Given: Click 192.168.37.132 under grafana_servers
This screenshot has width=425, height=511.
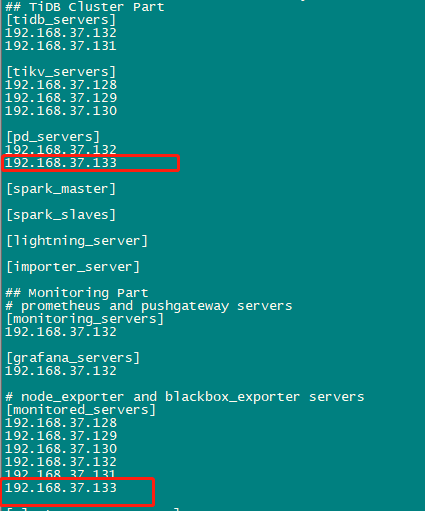Looking at the screenshot, I should tap(61, 371).
